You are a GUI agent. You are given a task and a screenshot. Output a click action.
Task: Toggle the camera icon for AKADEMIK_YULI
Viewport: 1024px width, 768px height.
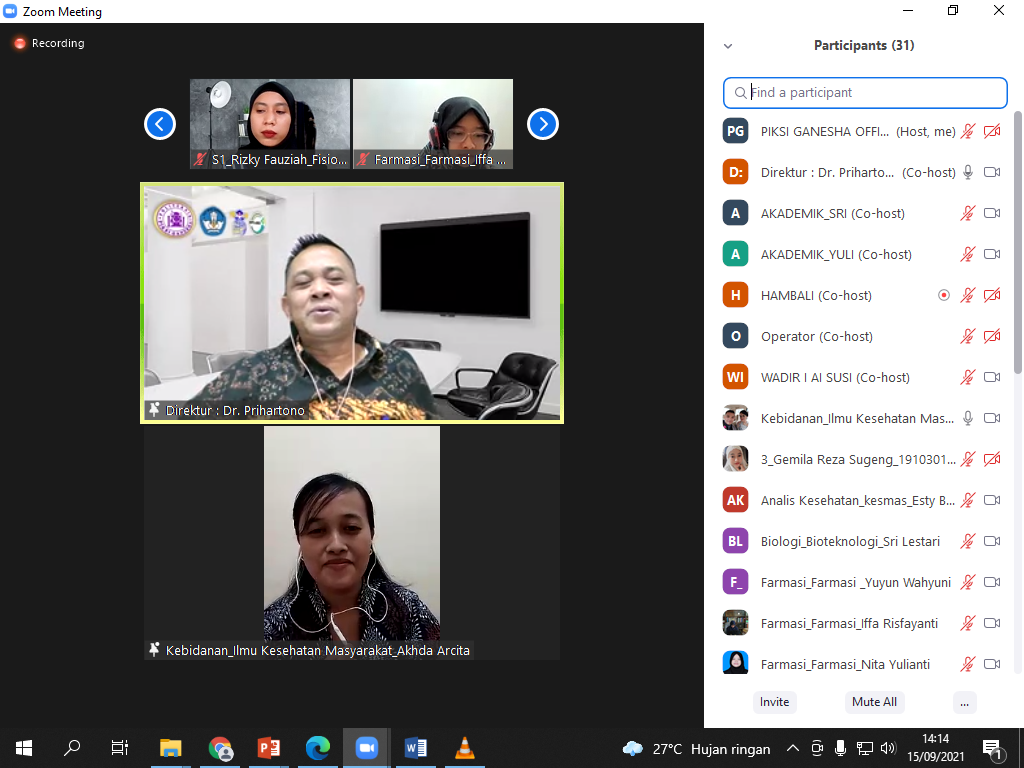[x=992, y=254]
